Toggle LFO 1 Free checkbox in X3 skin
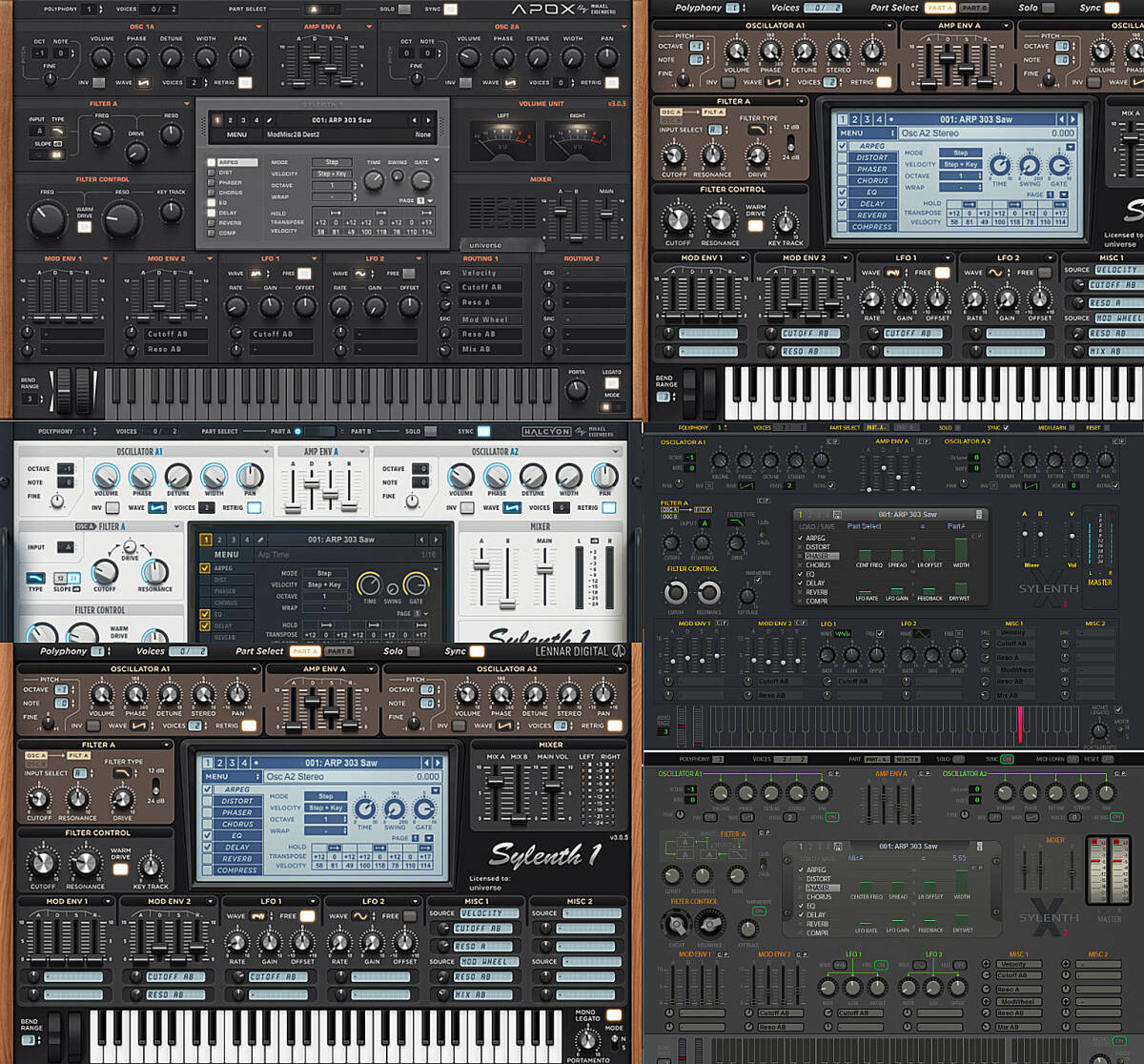This screenshot has height=1064, width=1144. coord(880,634)
